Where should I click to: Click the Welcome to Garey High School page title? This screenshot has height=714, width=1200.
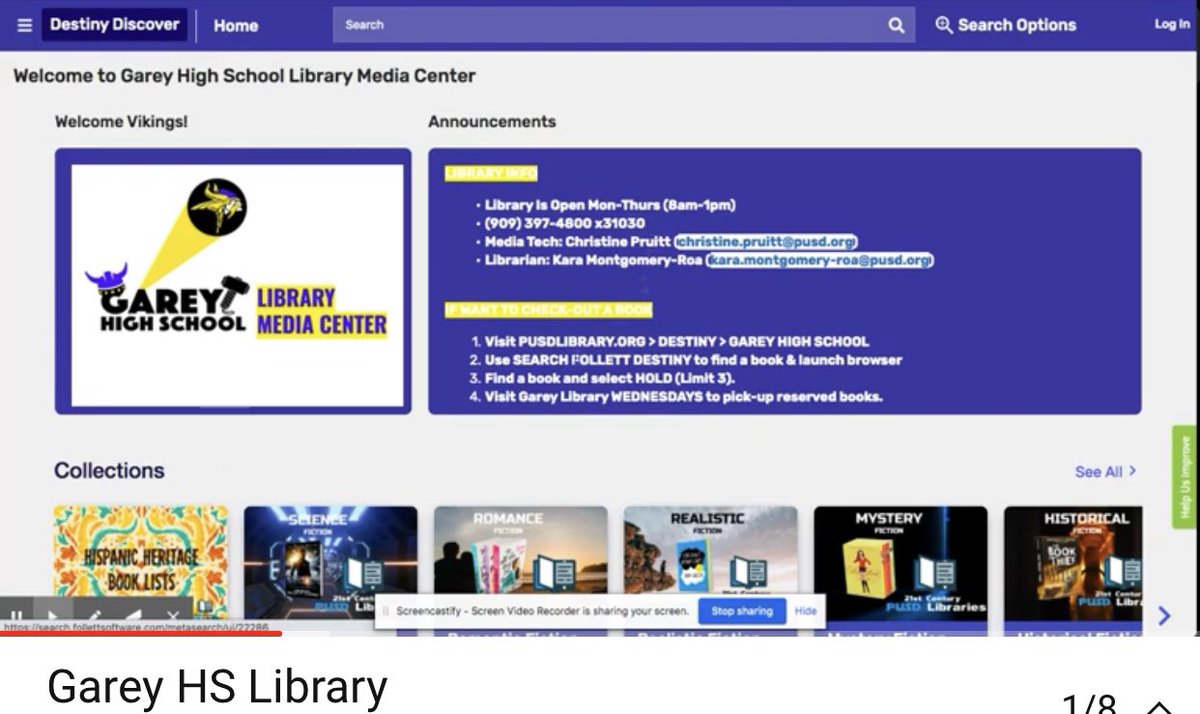[x=244, y=76]
